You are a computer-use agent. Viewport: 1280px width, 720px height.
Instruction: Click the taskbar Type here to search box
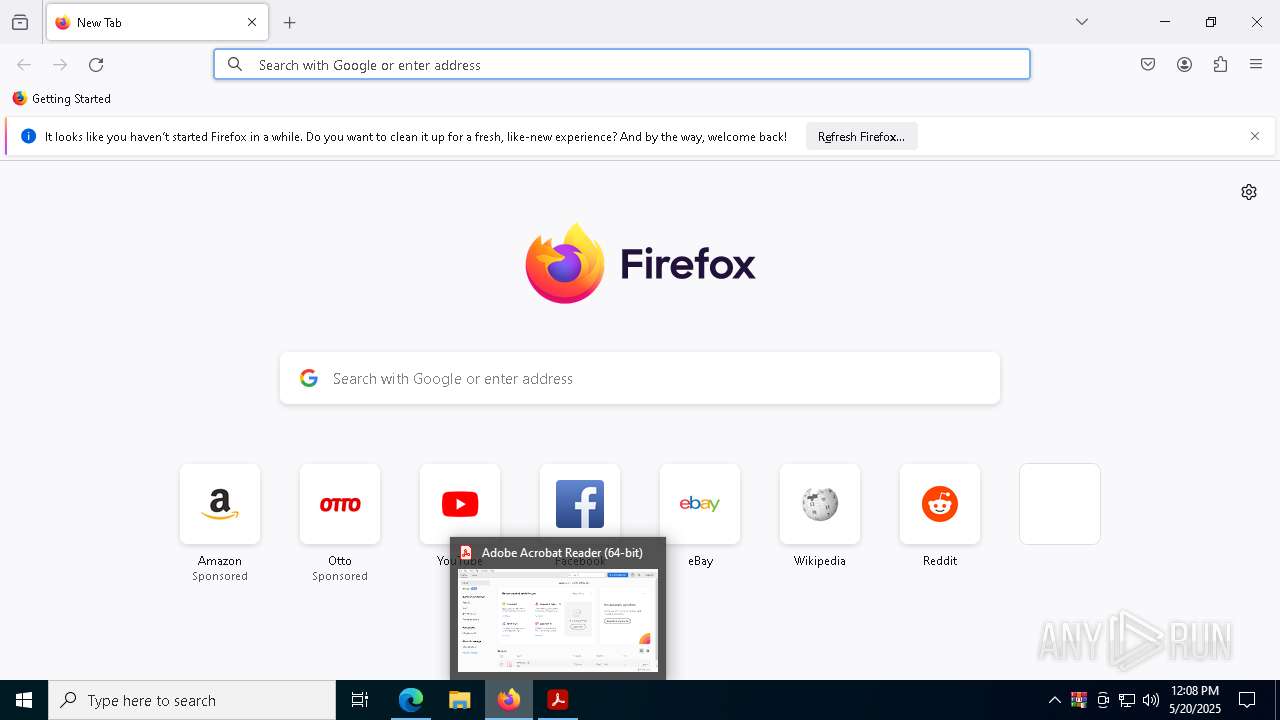(192, 700)
